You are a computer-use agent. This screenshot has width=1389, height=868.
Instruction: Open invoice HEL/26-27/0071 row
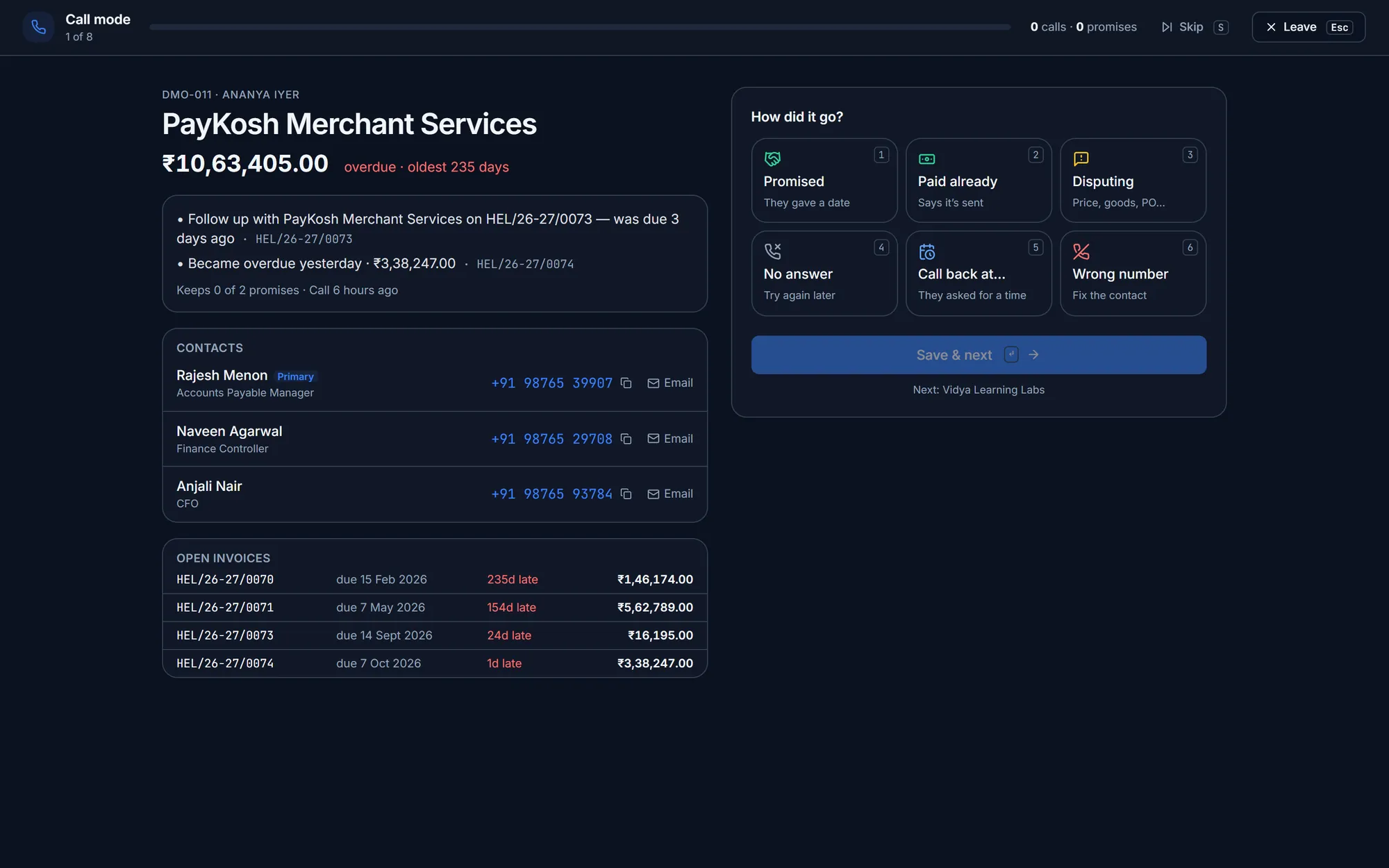[435, 608]
